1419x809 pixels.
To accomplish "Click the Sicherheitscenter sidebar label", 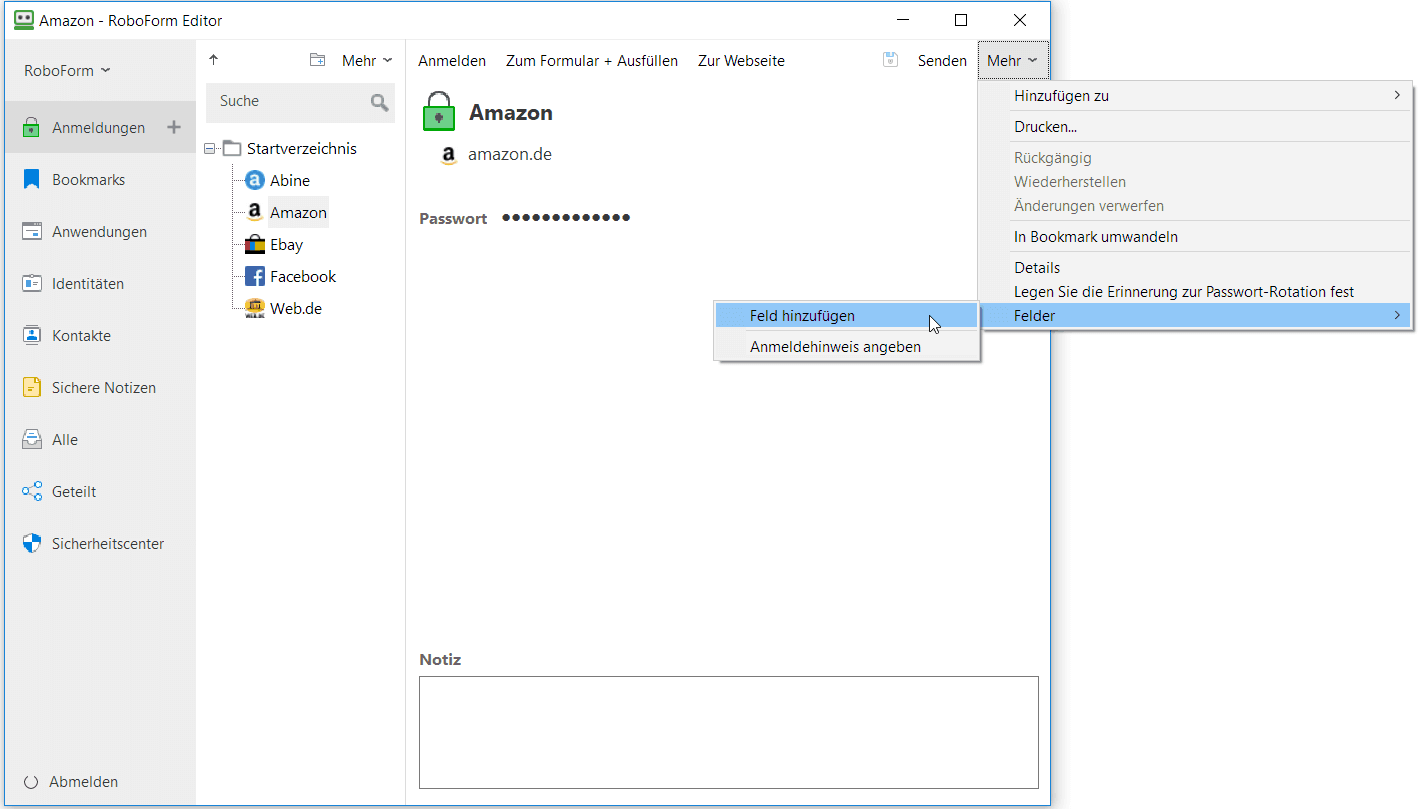I will click(x=108, y=544).
